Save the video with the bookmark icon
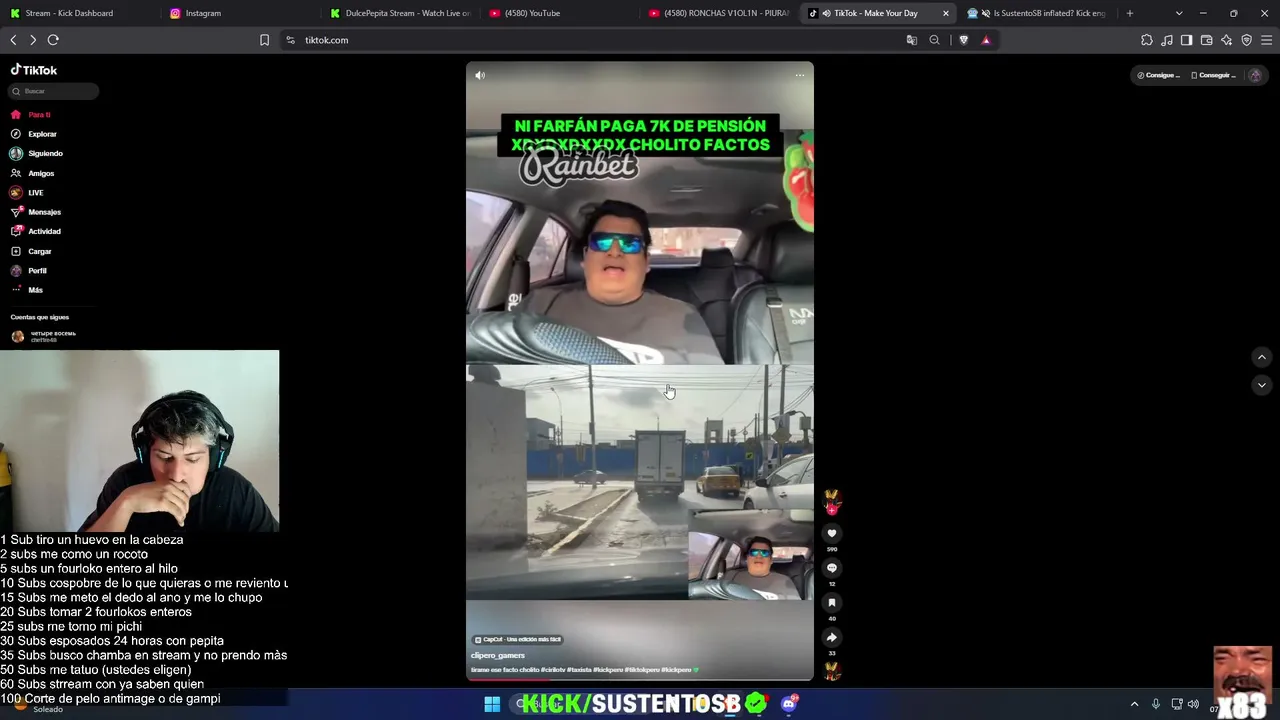Viewport: 1280px width, 720px height. pyautogui.click(x=831, y=603)
